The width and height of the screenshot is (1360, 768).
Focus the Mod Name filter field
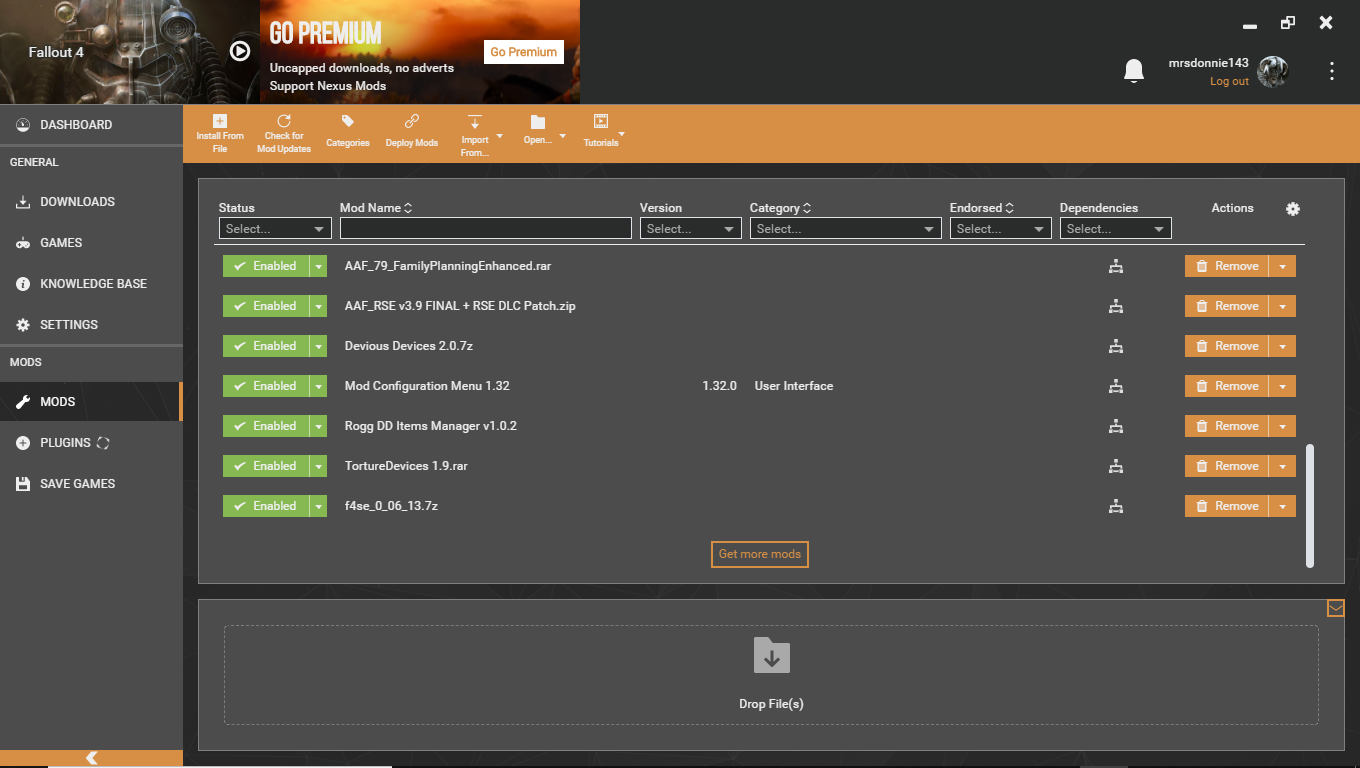tap(486, 229)
